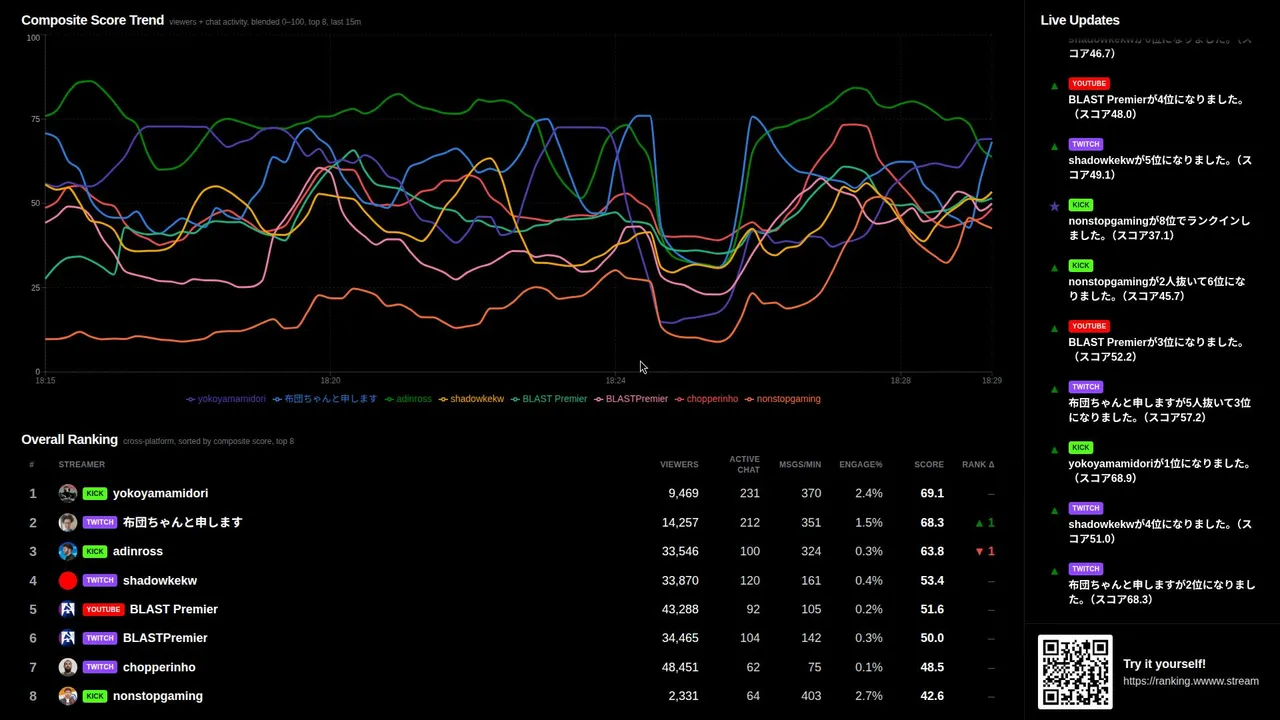
Task: Click the KICK badge next to yokoyamamidori in ranking
Action: pyautogui.click(x=95, y=493)
